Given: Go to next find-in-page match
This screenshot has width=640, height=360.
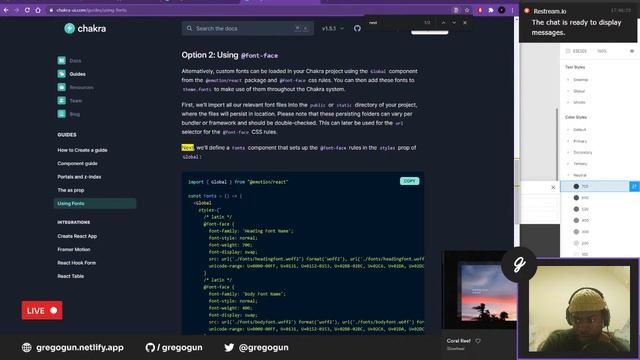Looking at the screenshot, I should coord(454,23).
